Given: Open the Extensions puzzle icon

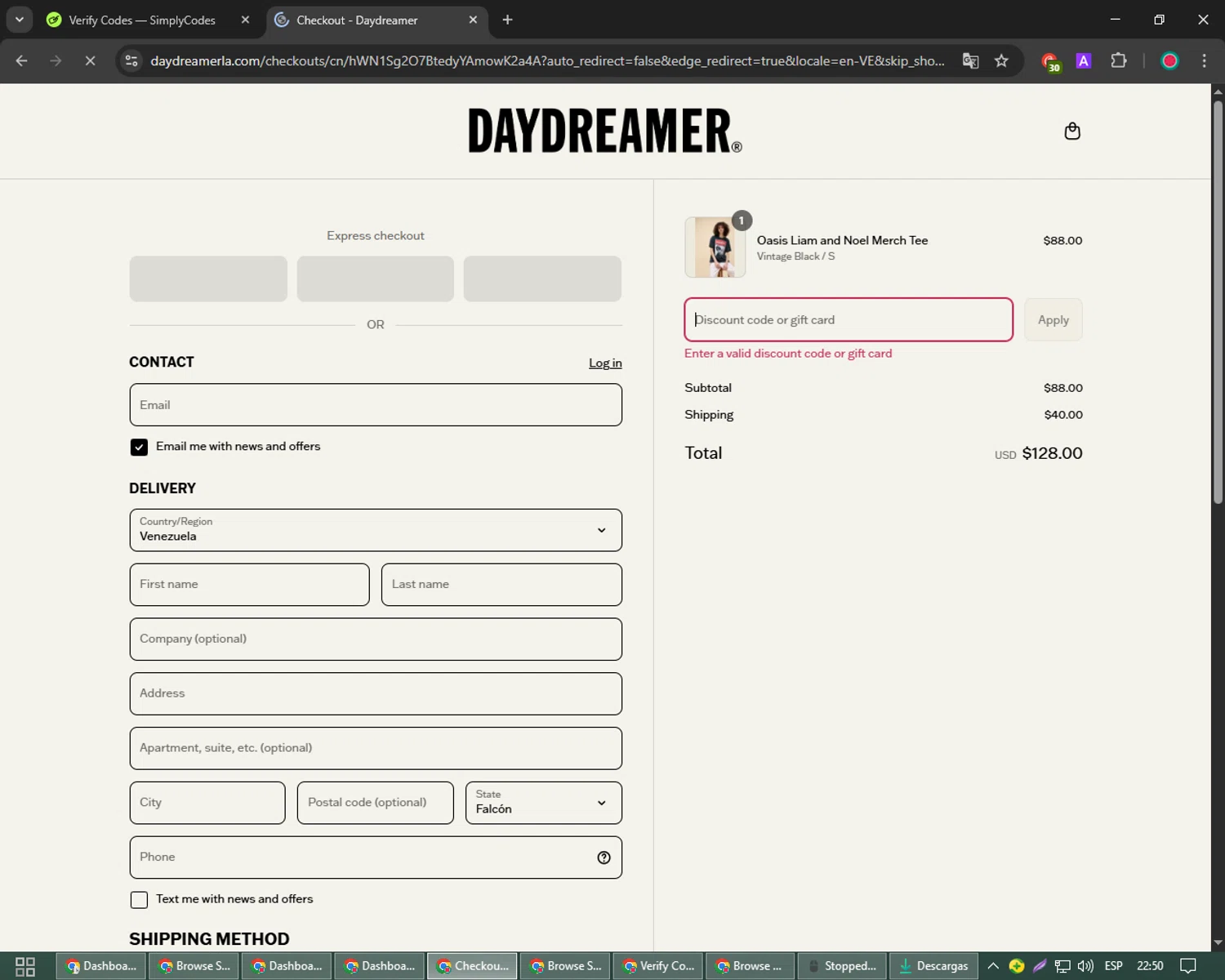Looking at the screenshot, I should (1119, 60).
